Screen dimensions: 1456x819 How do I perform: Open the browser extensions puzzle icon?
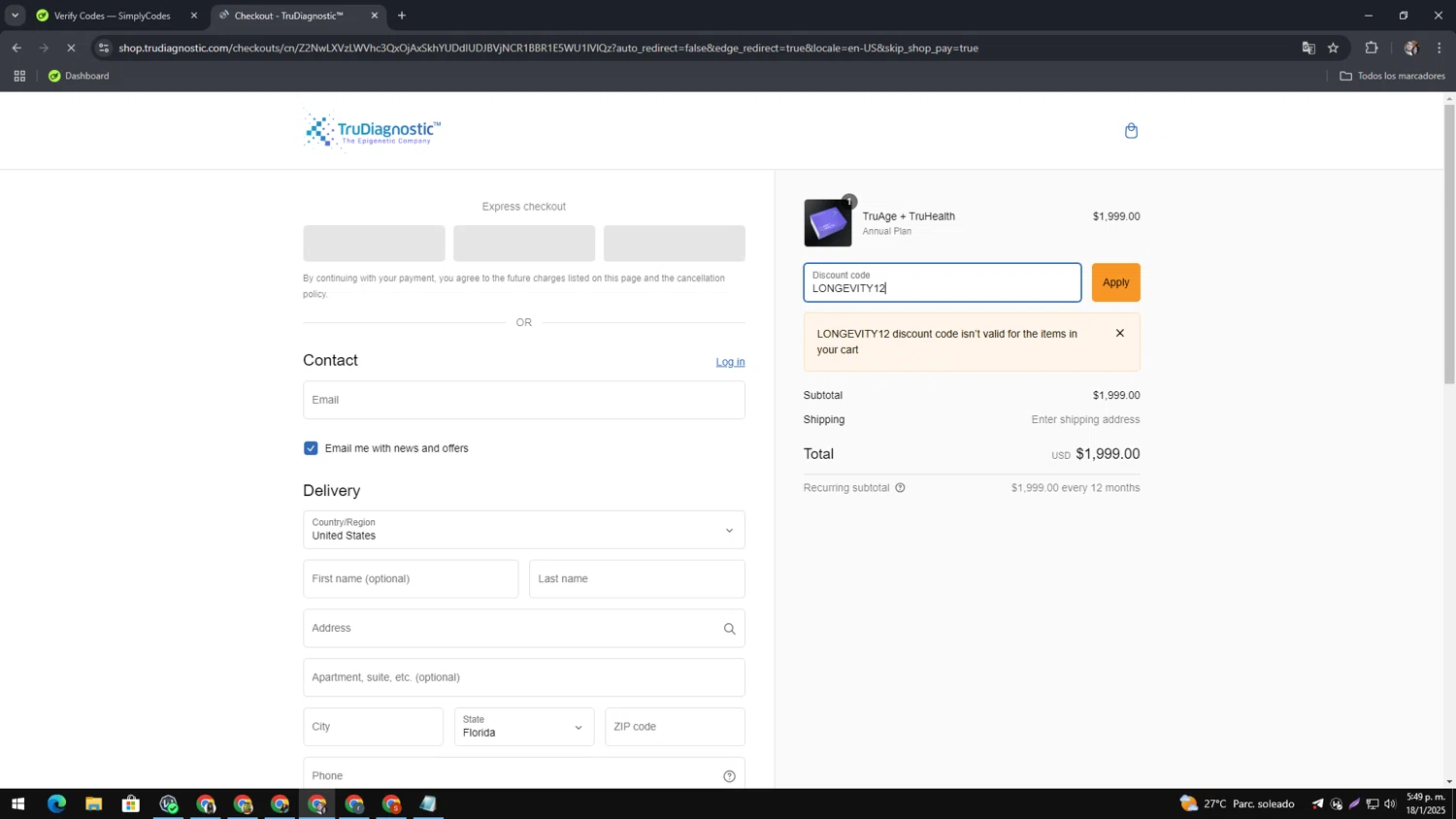1372,48
